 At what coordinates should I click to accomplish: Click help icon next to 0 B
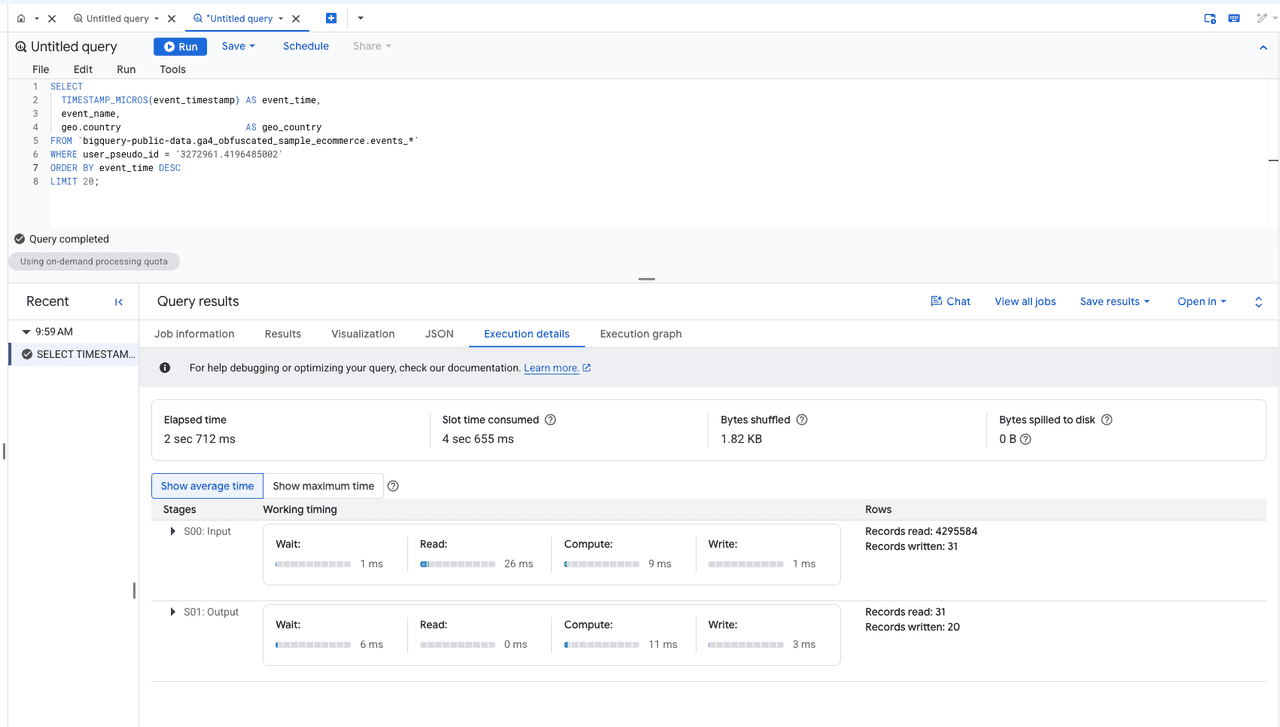click(1026, 439)
